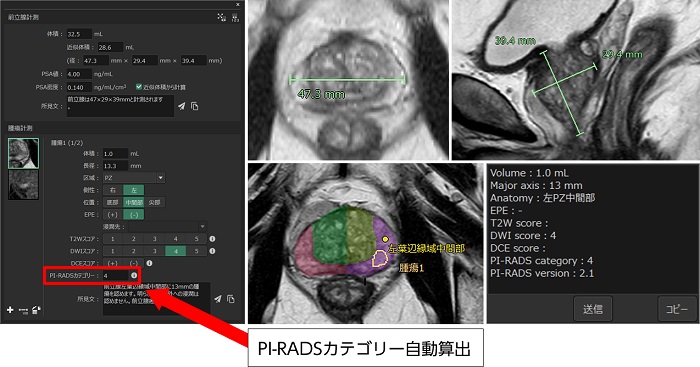Send the prostate findings text via paper-plane icon
The width and height of the screenshot is (700, 367).
[181, 106]
